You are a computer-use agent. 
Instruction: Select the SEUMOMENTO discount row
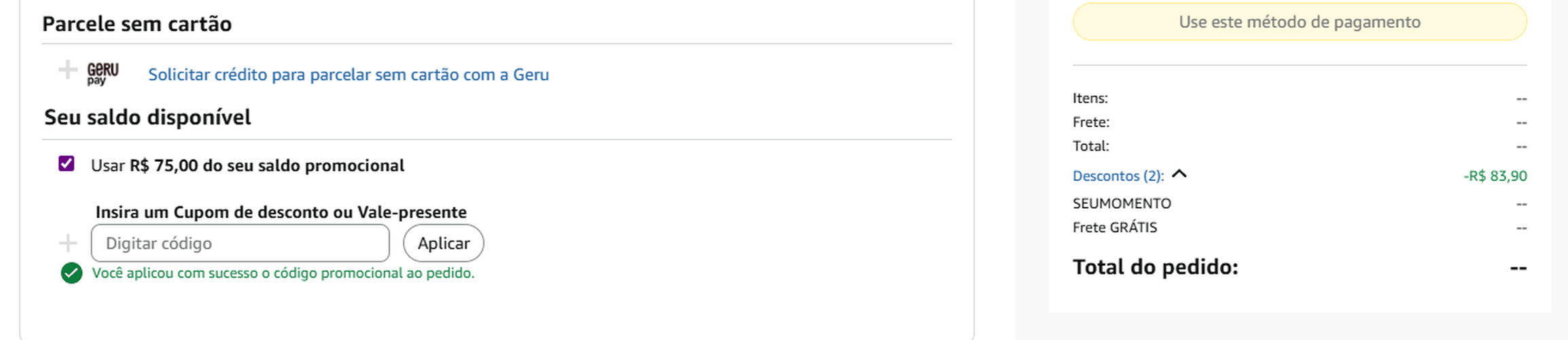[x=1300, y=203]
